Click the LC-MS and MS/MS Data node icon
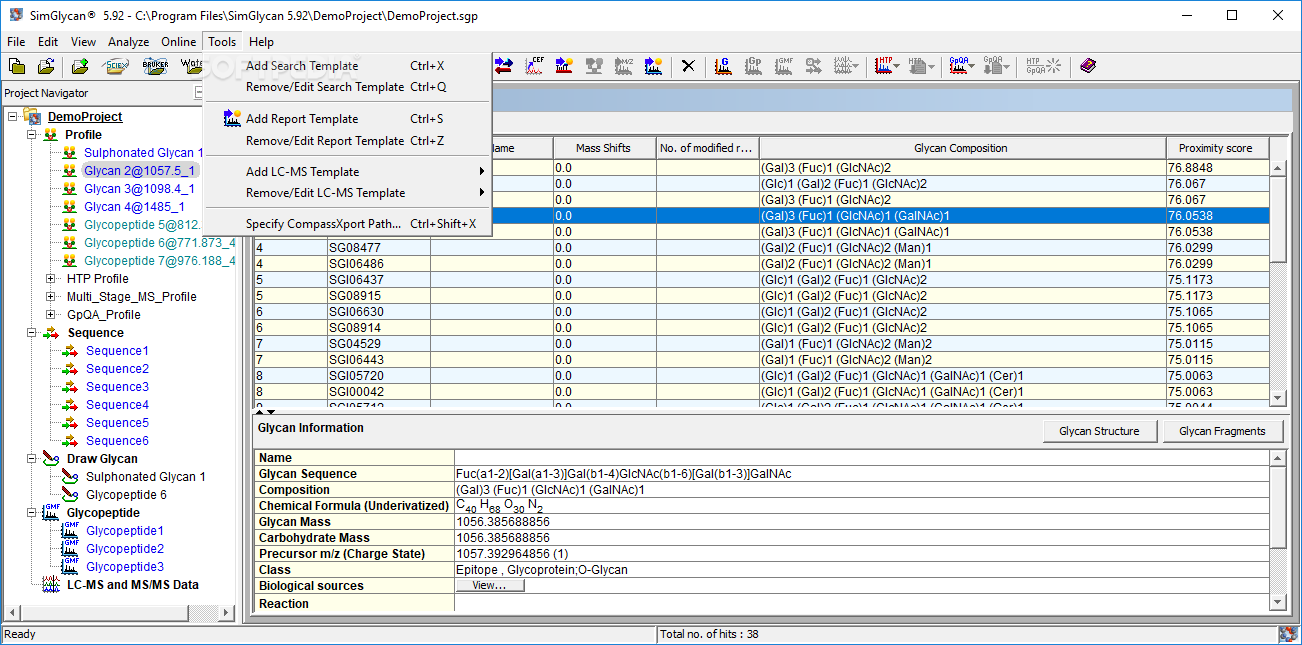The height and width of the screenshot is (645, 1302). coord(51,585)
